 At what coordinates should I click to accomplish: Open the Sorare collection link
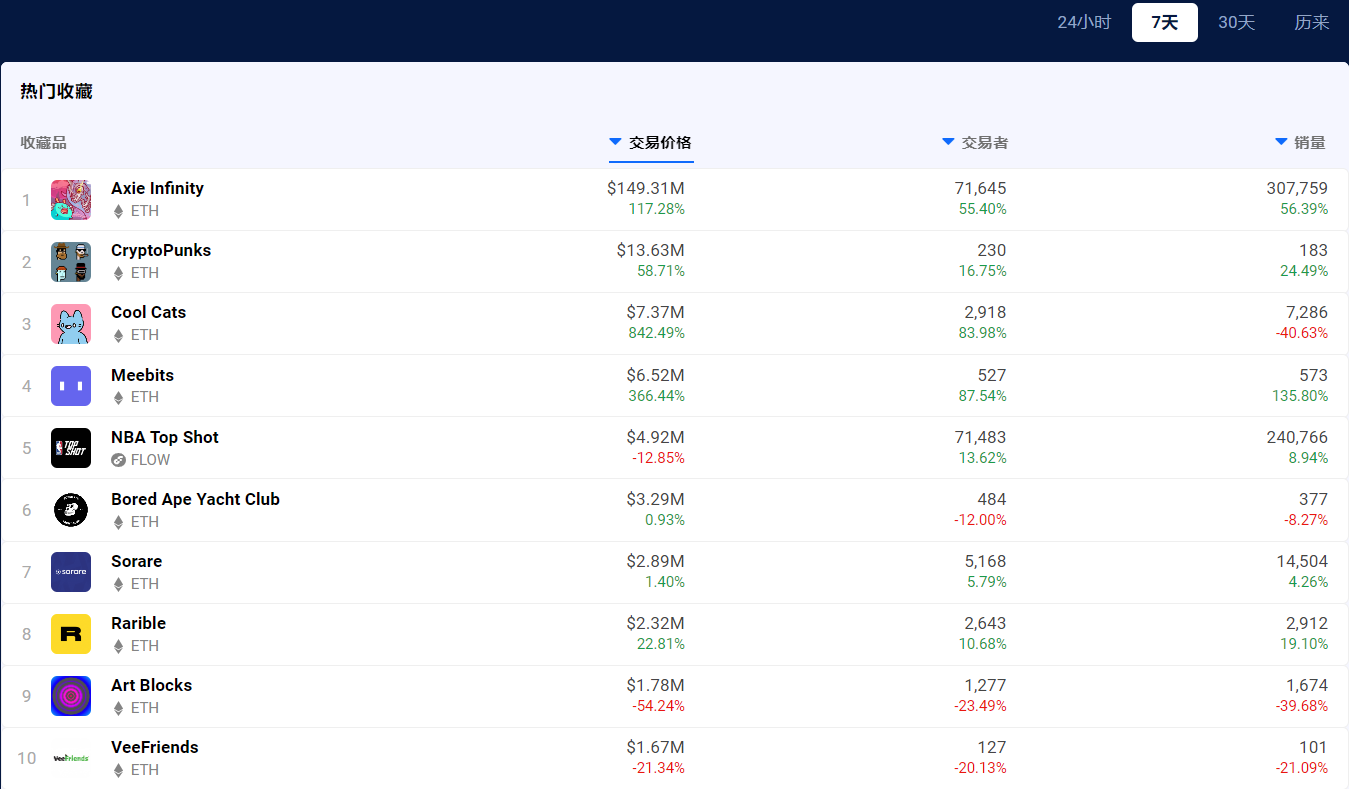136,561
